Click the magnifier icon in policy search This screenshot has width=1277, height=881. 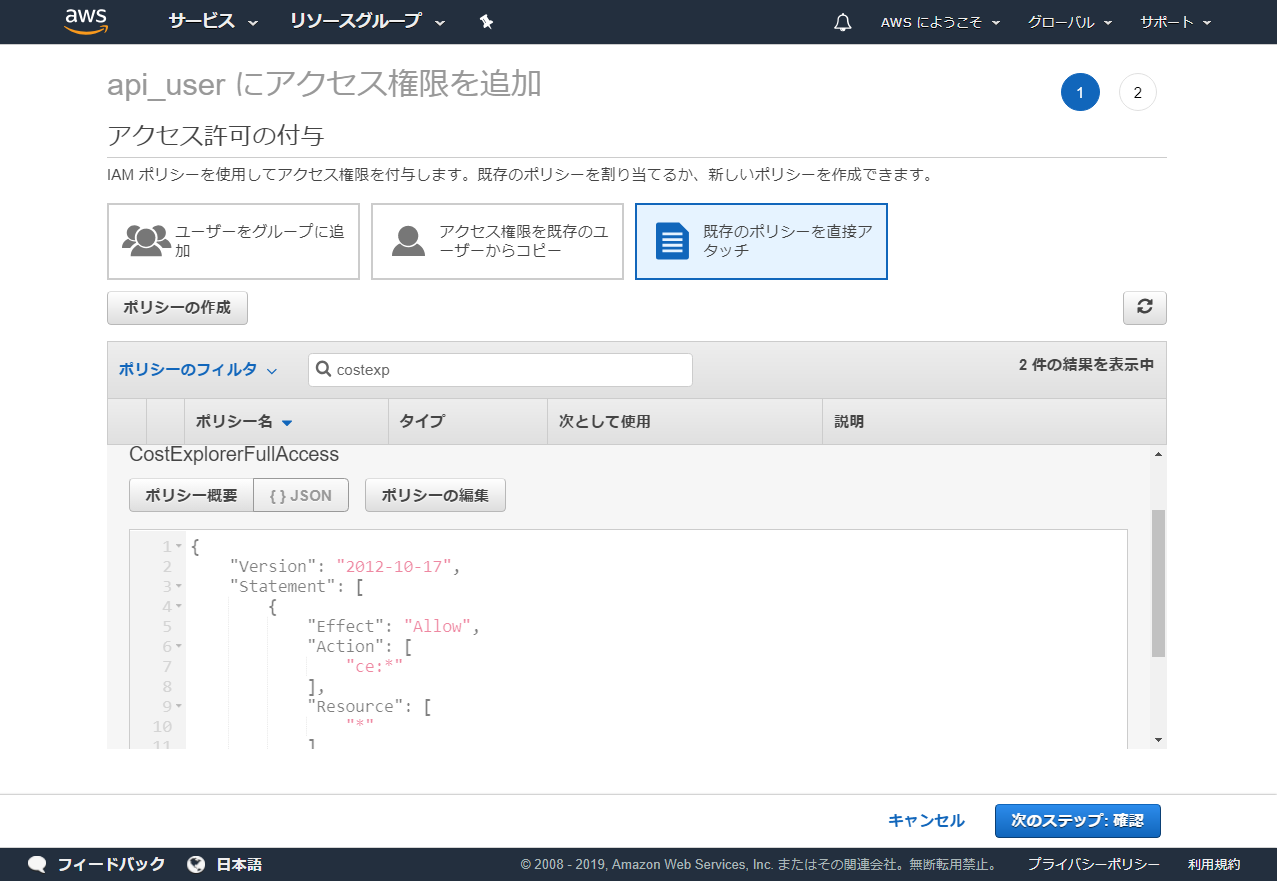click(324, 369)
